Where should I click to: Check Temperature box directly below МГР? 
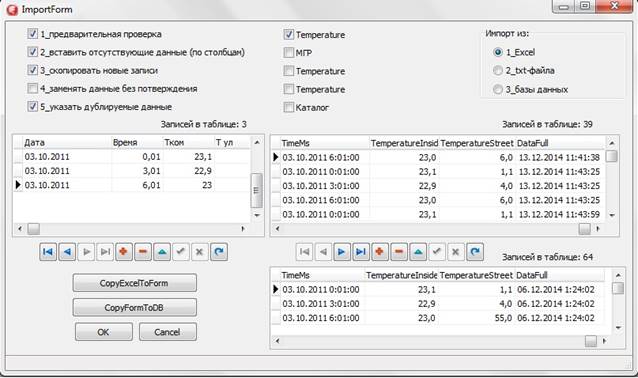(288, 71)
